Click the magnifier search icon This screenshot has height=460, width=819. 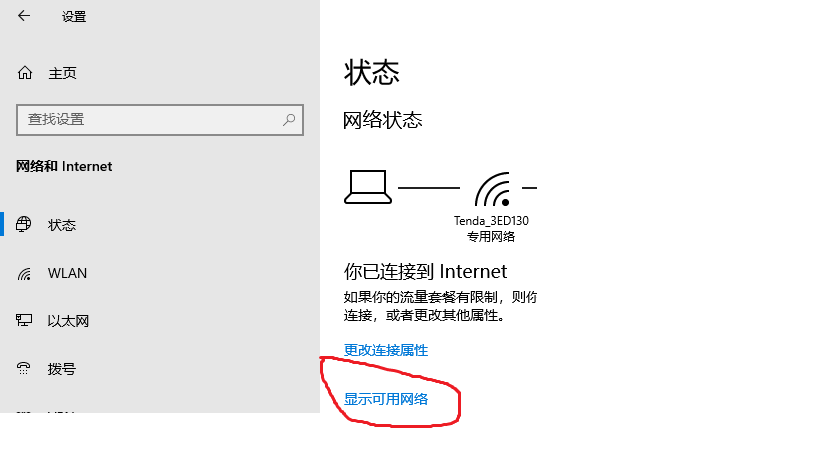[x=289, y=120]
